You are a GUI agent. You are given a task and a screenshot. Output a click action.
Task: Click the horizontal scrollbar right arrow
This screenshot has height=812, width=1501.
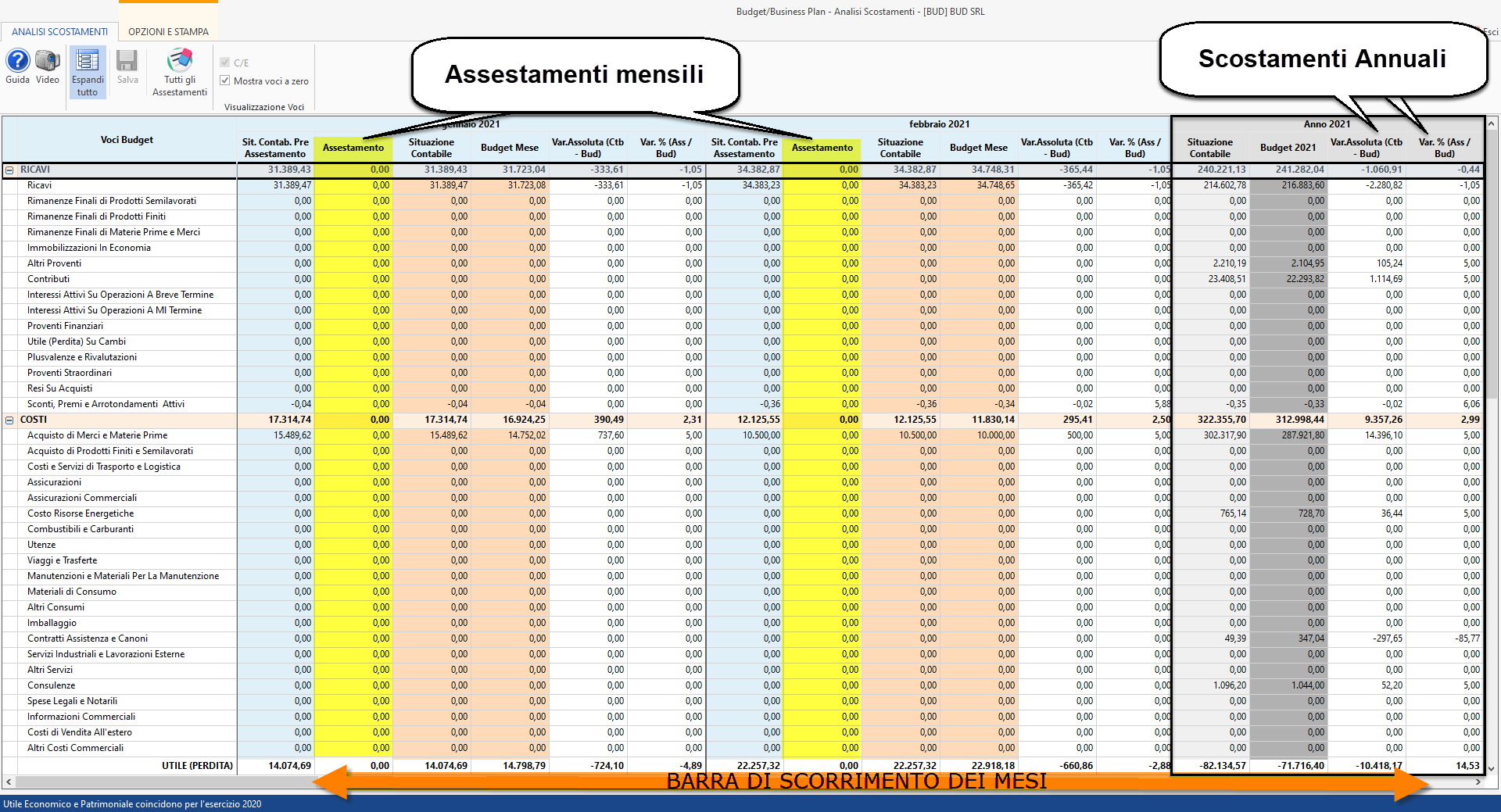click(x=1478, y=782)
